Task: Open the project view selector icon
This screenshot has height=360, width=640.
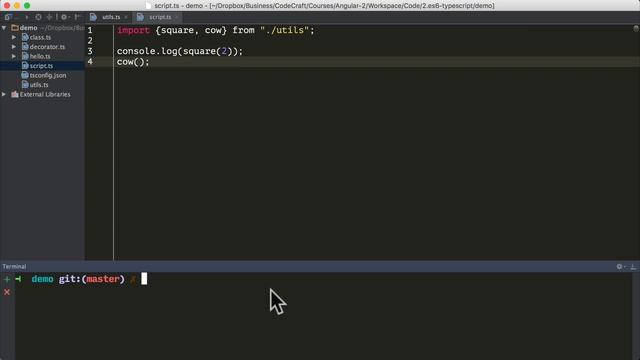Action: 8,17
